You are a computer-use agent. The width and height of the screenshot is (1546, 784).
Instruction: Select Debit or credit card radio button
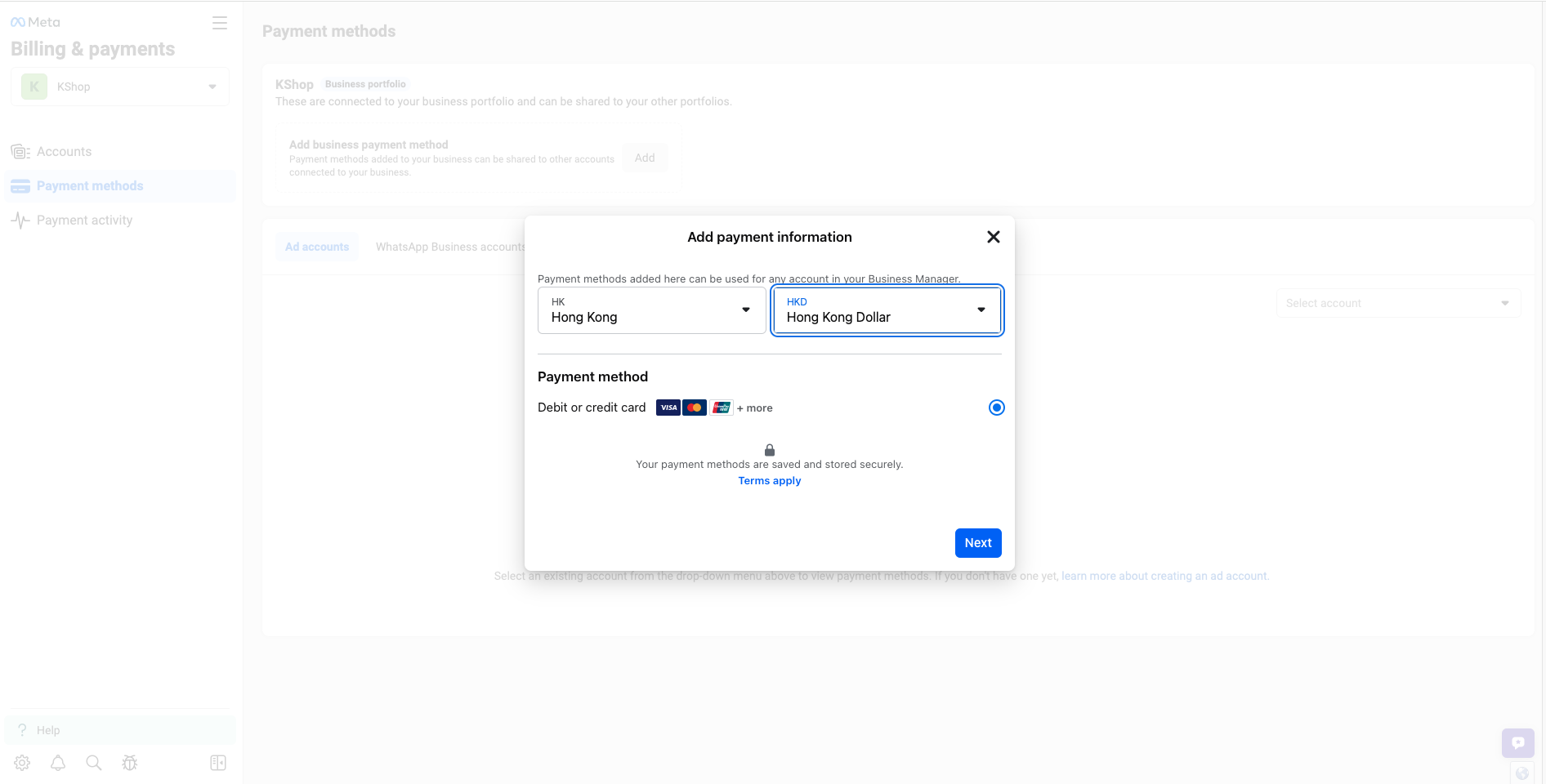(x=997, y=408)
